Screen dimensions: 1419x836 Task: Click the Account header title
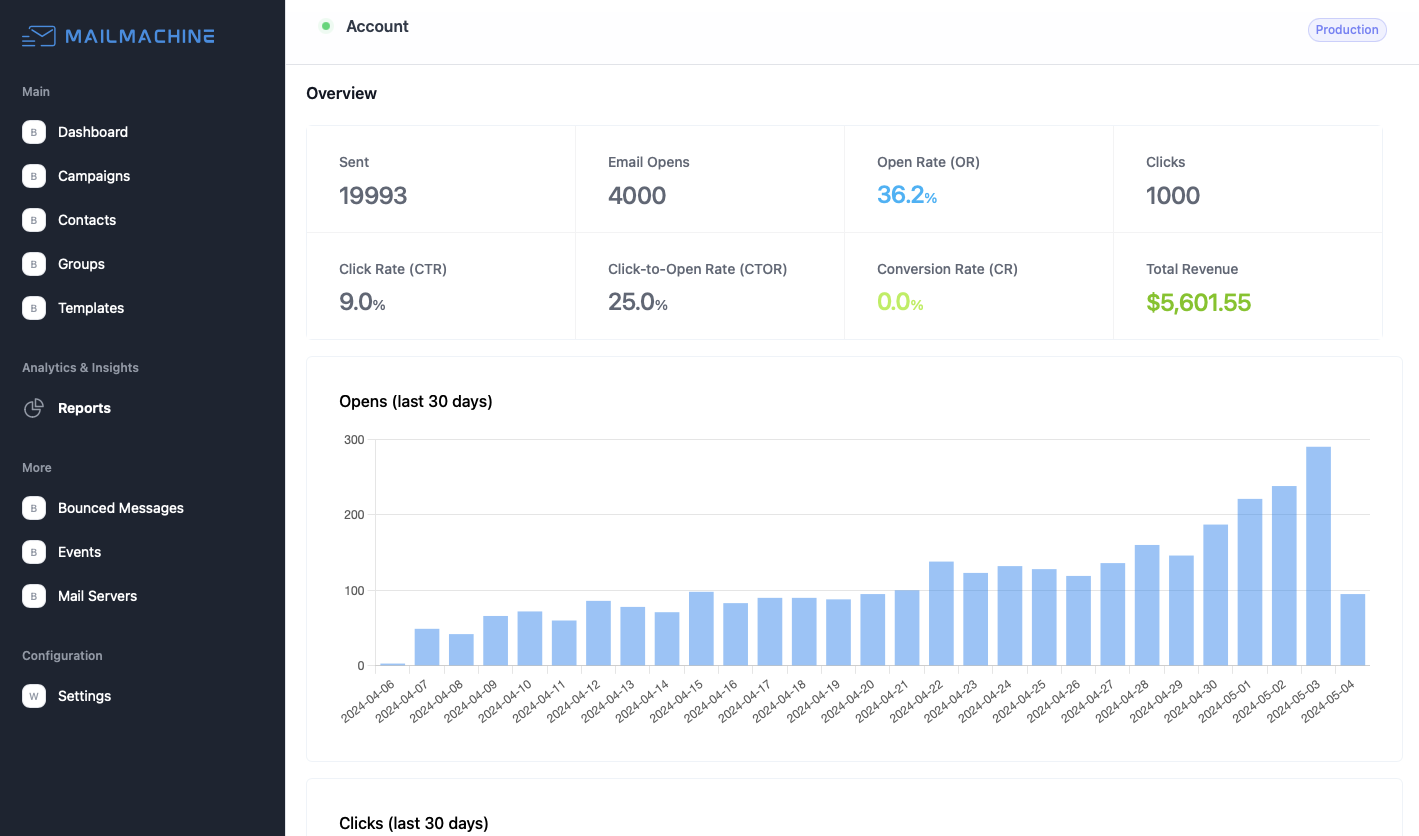(377, 27)
